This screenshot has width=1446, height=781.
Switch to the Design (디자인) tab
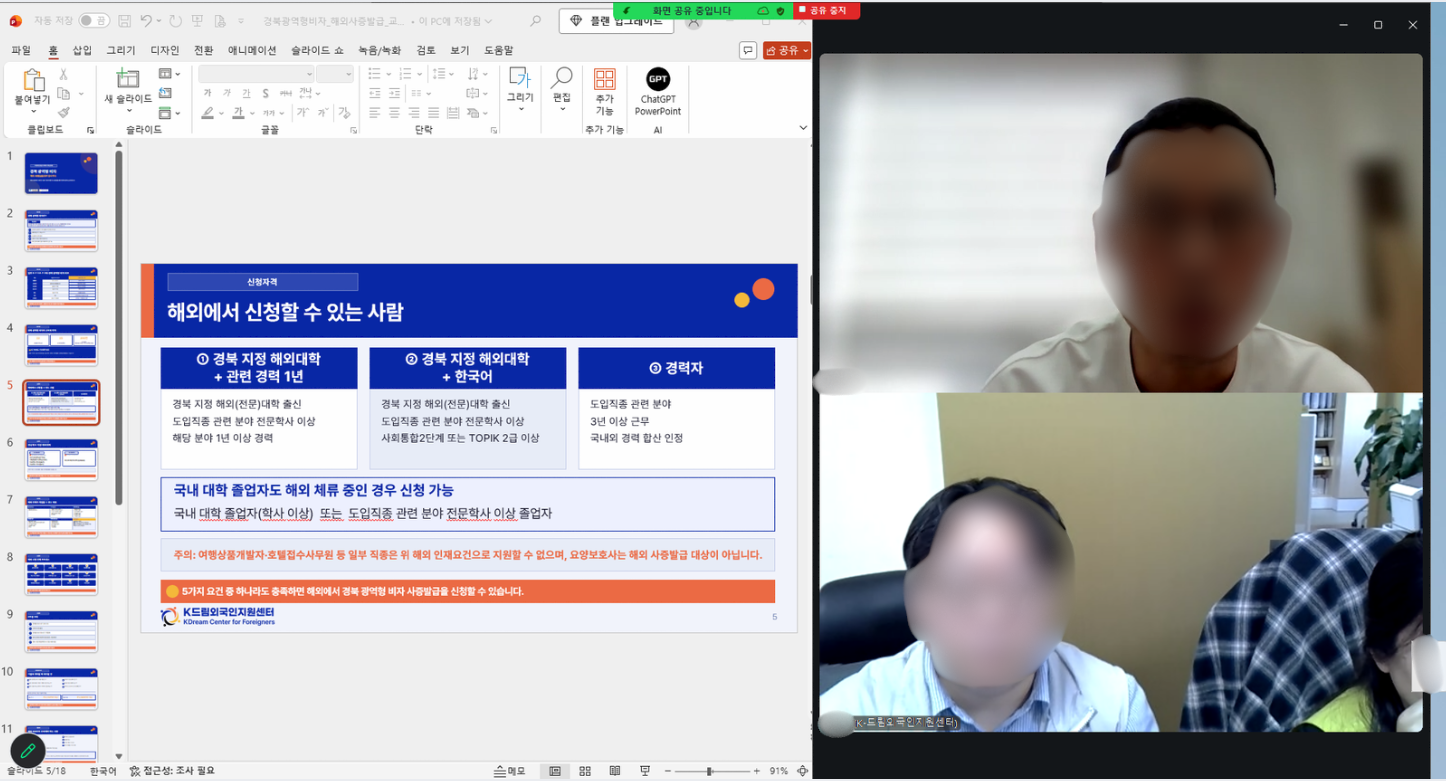(x=165, y=50)
